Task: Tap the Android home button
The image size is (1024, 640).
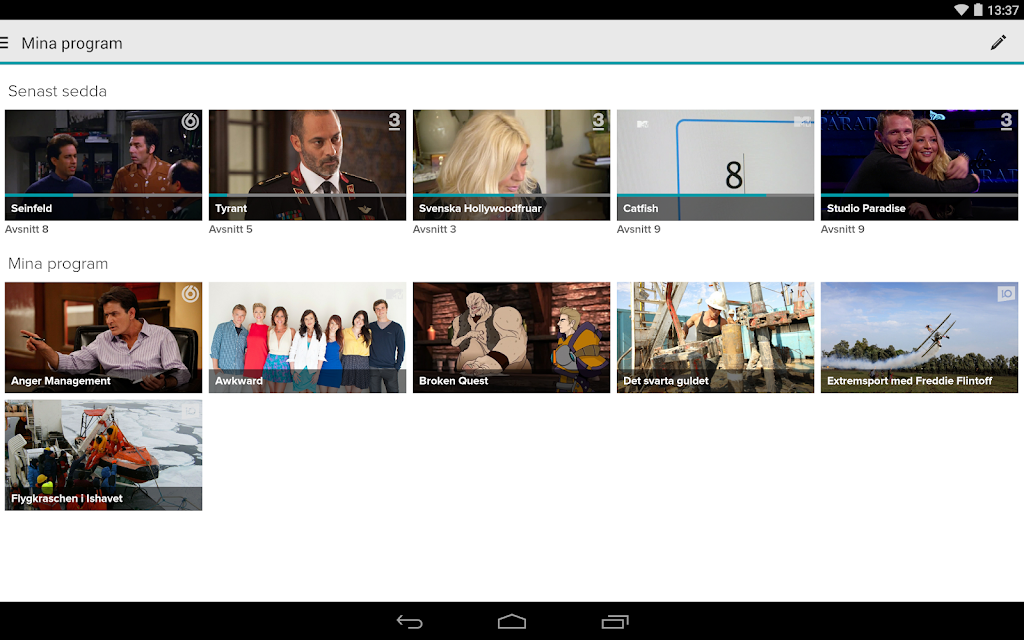Action: point(511,622)
